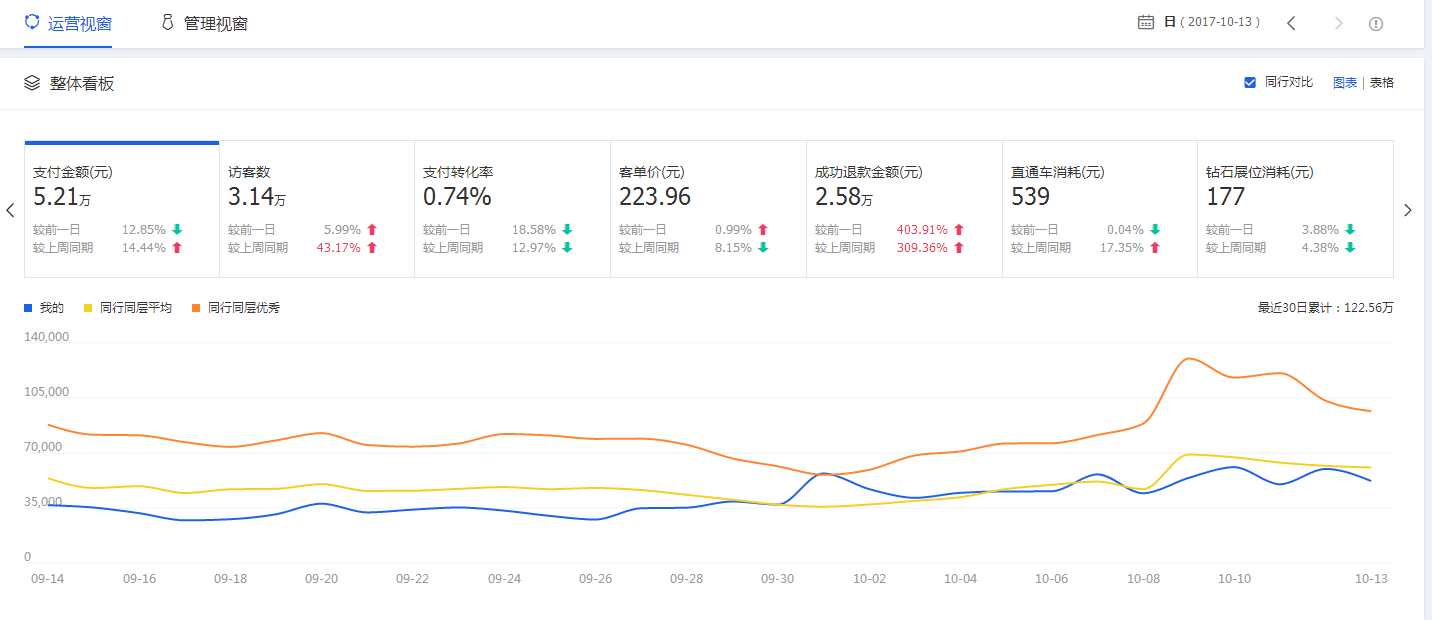This screenshot has width=1432, height=620.
Task: Switch to 管理视窗 tab
Action: pos(215,23)
